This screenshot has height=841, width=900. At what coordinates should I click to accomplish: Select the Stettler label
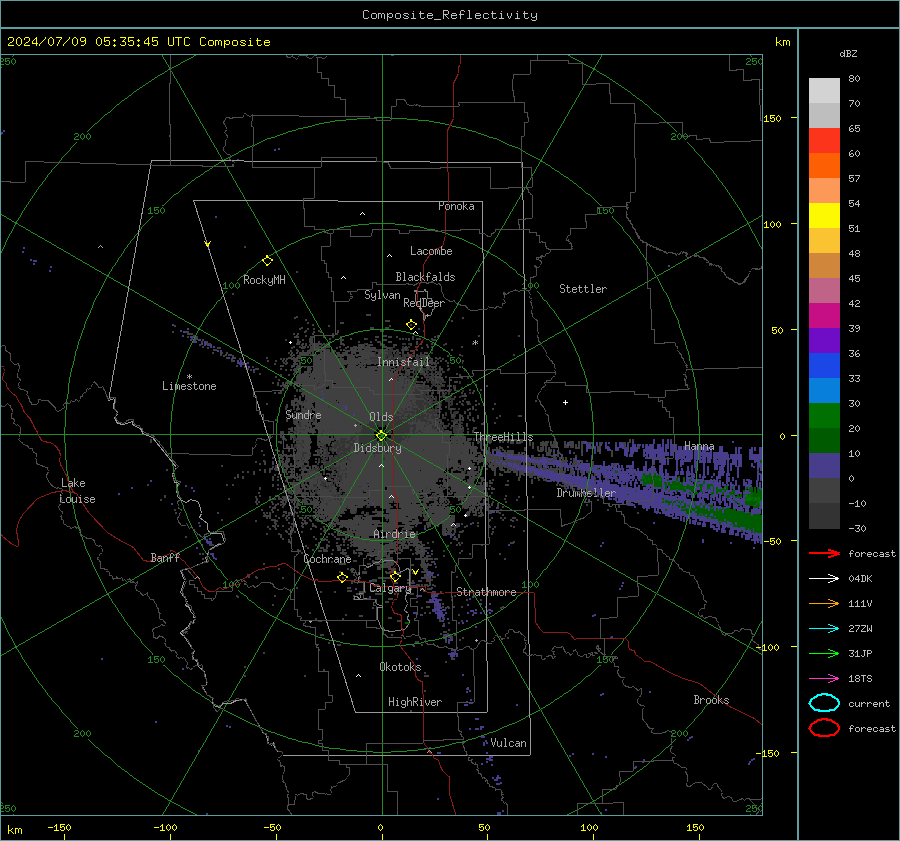pos(583,289)
